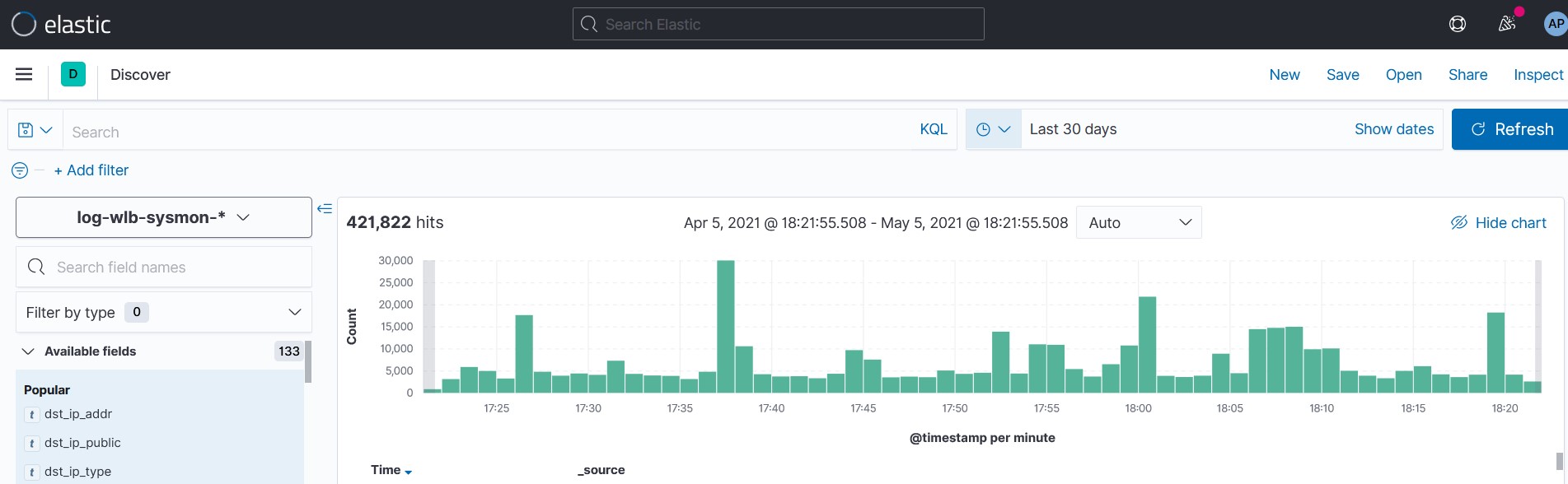Click the filter options circle icon

[20, 170]
